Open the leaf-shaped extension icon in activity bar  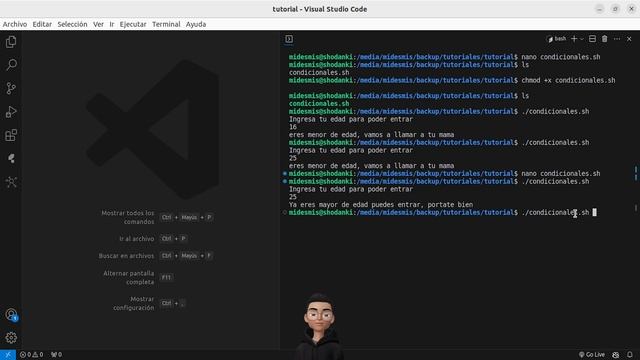11,158
